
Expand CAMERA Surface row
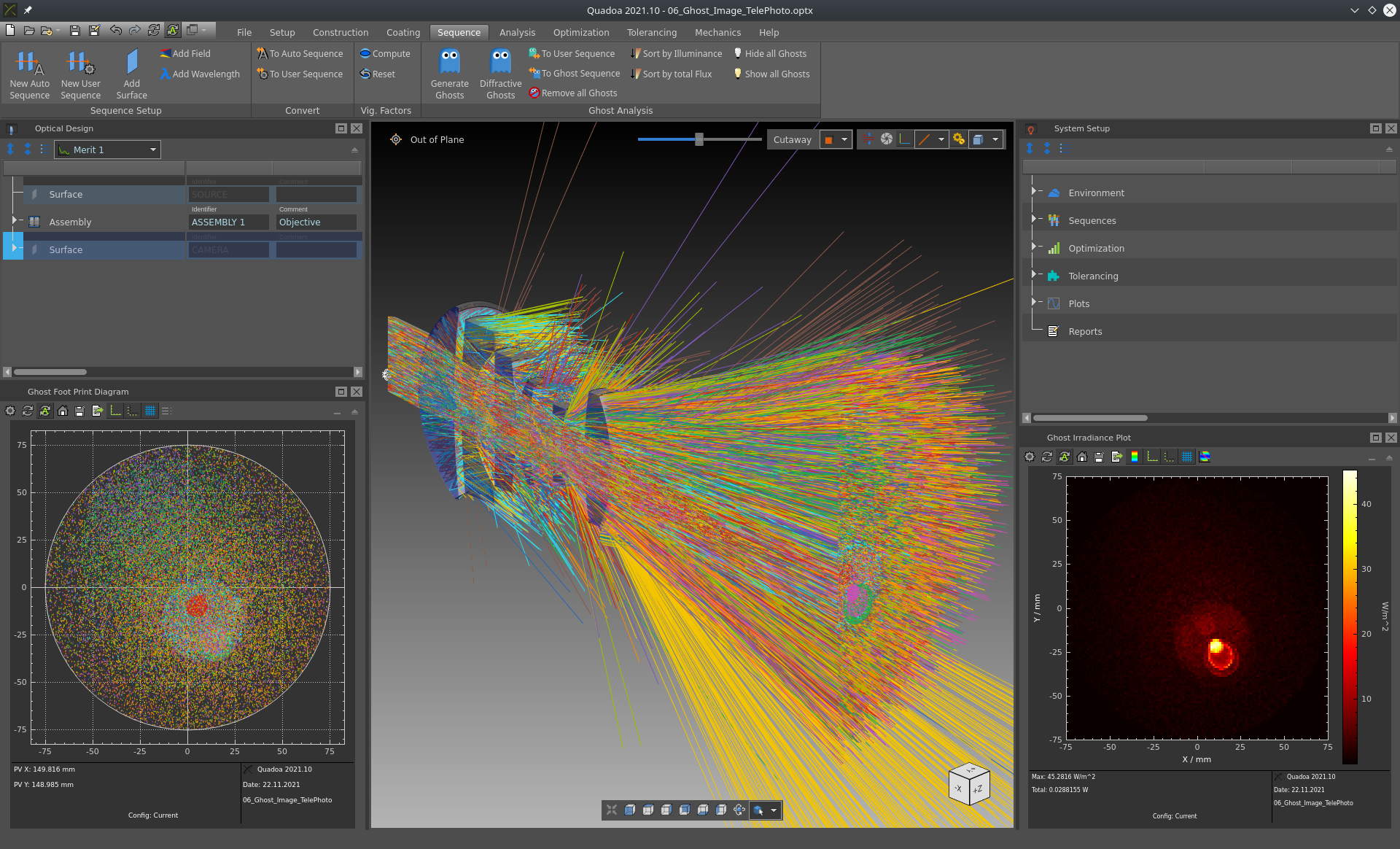click(x=14, y=247)
